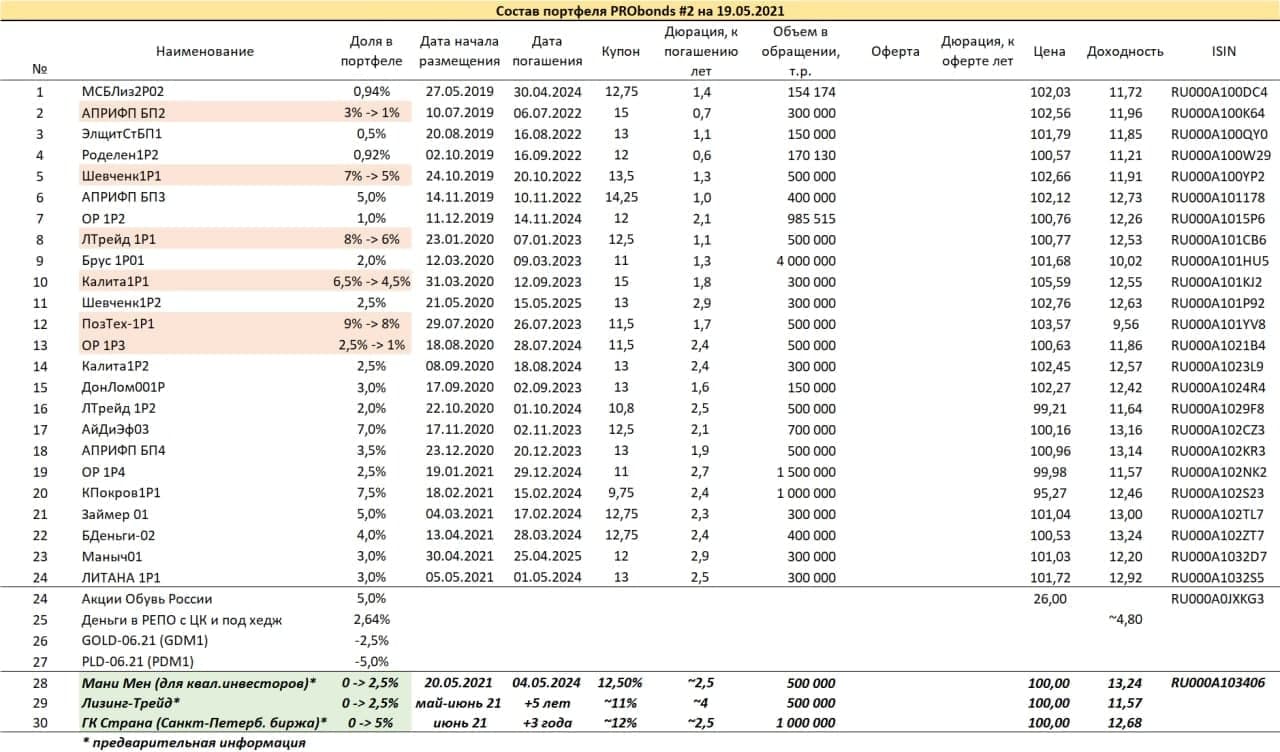Click the "ISIN" column header
1280x752 pixels.
[1219, 51]
